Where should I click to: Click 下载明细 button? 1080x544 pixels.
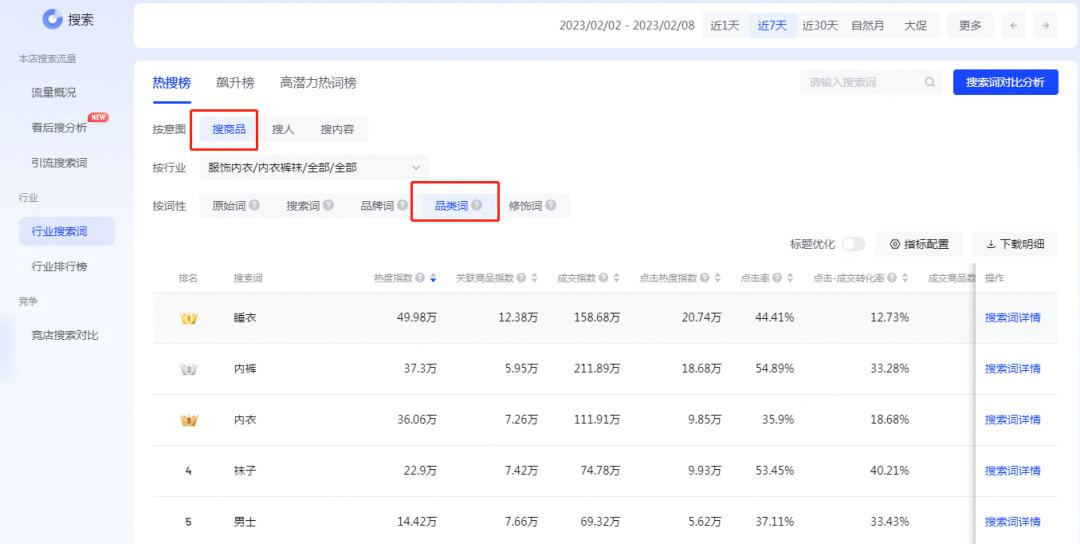click(1015, 244)
